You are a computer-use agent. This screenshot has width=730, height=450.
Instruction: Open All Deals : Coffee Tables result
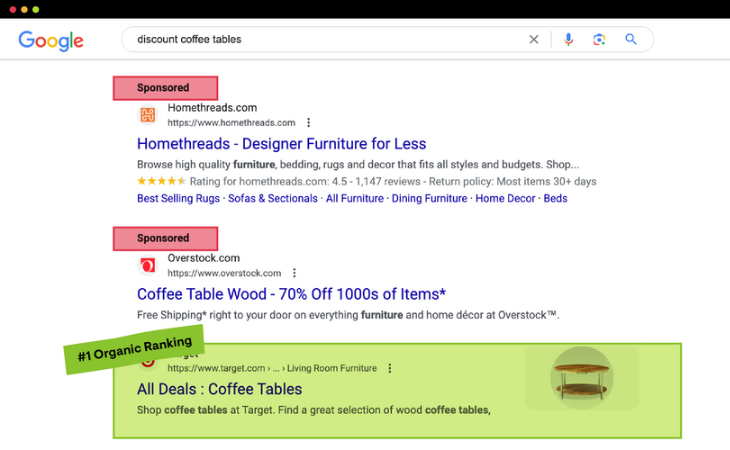[x=219, y=389]
